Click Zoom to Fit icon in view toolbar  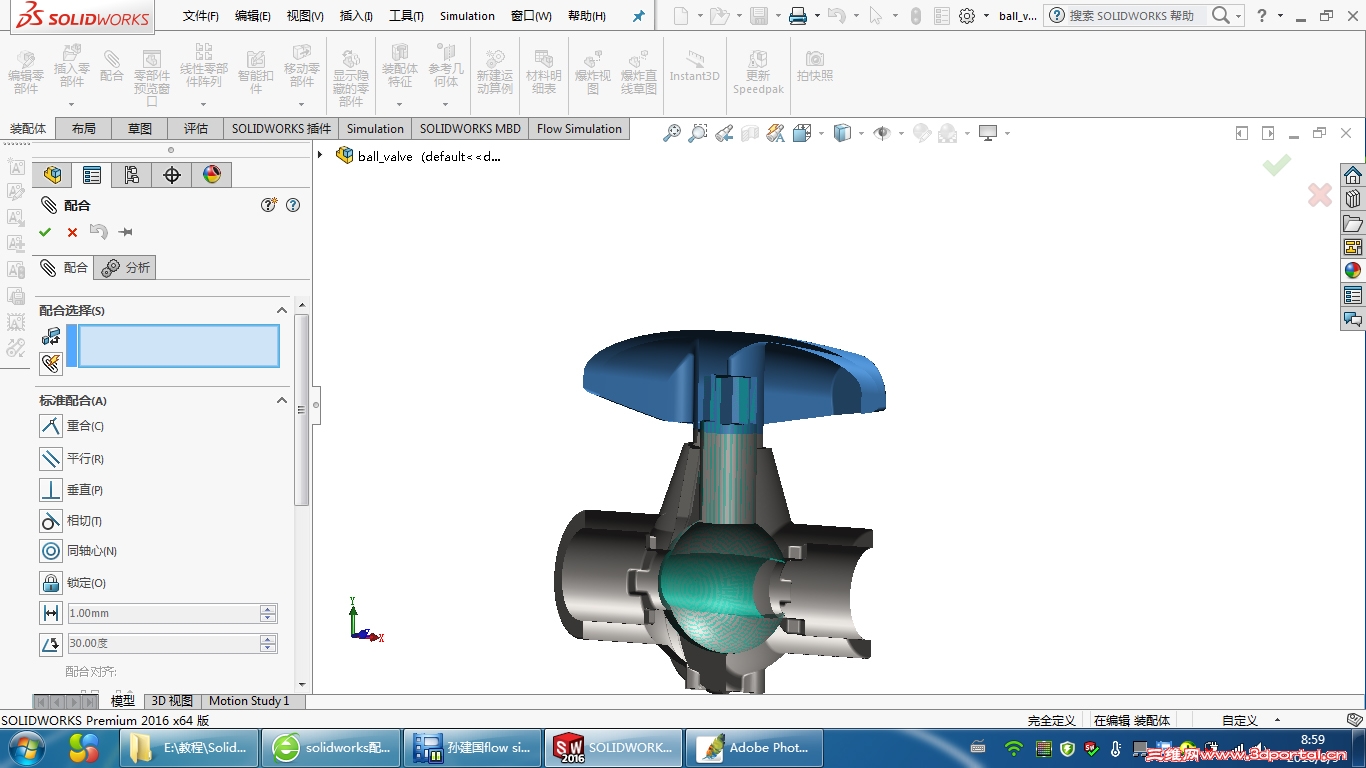coord(672,133)
